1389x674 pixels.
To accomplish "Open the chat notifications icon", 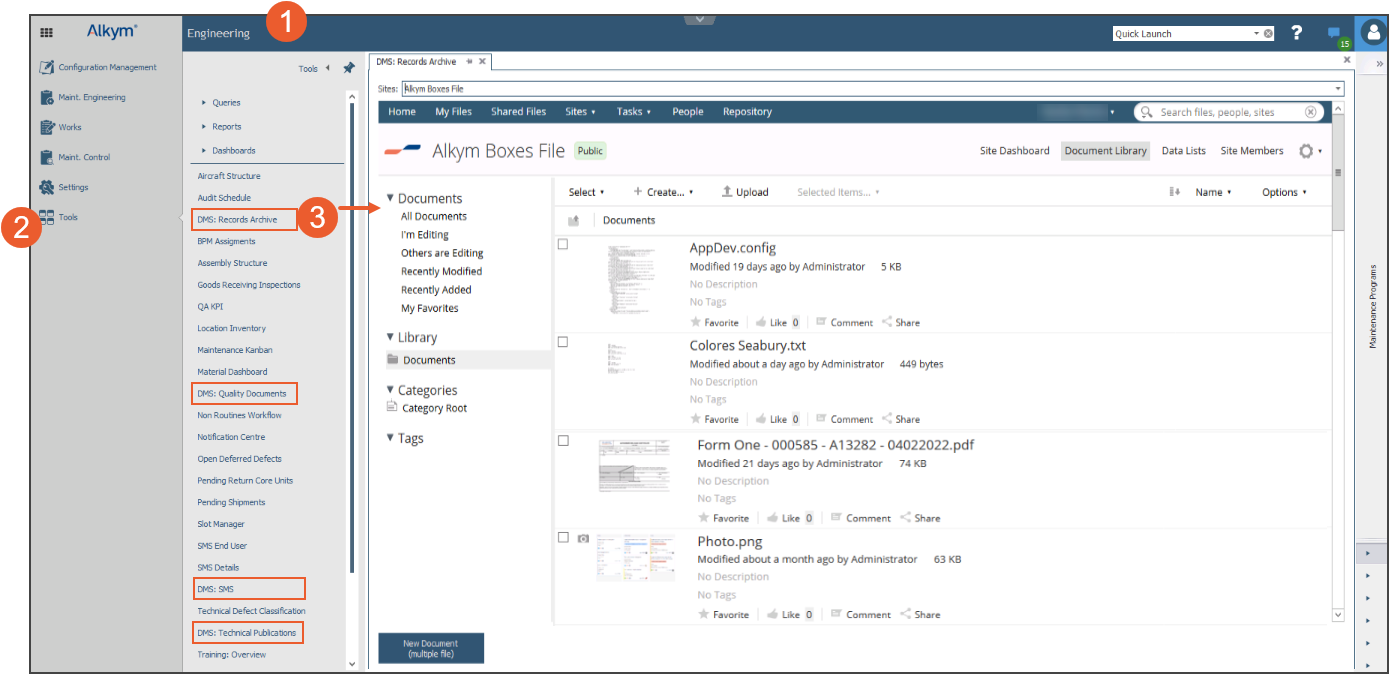I will coord(1334,33).
